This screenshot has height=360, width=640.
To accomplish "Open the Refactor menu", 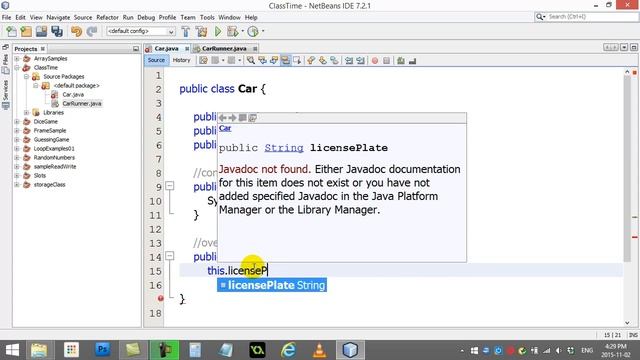I will (x=107, y=18).
